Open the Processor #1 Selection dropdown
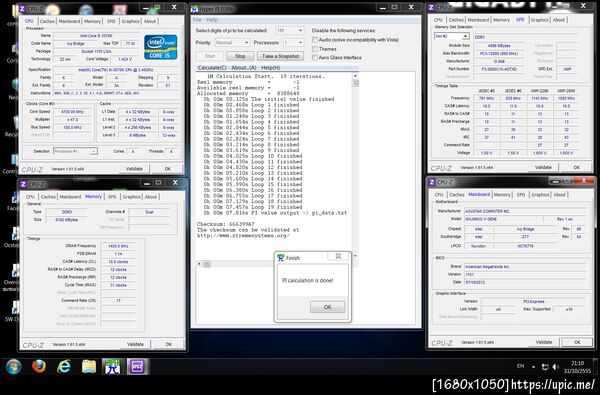This screenshot has height=395, width=600. point(75,151)
